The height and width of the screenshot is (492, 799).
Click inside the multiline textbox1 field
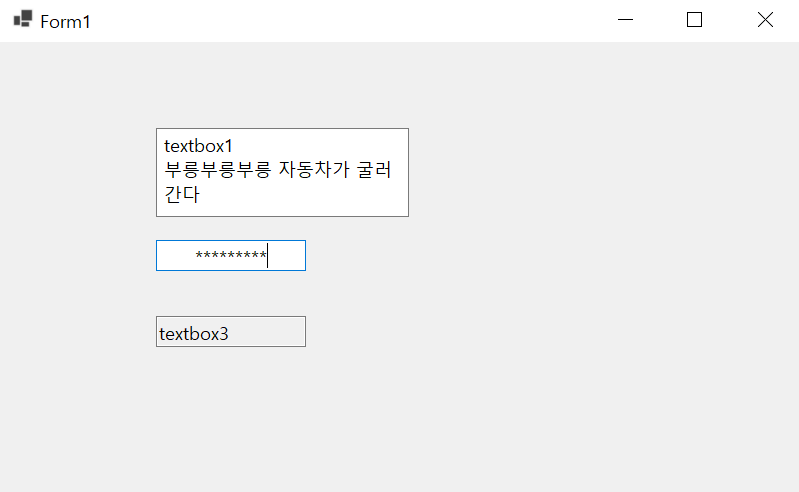point(282,173)
